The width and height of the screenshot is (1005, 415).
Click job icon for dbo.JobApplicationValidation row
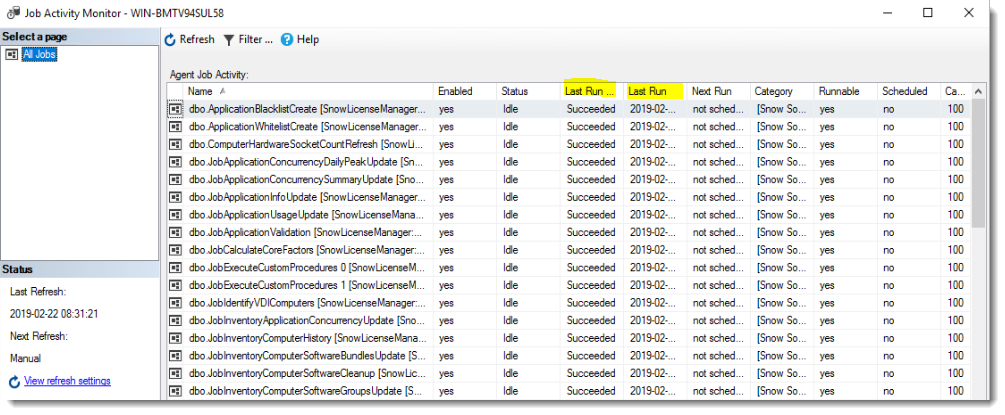175,232
